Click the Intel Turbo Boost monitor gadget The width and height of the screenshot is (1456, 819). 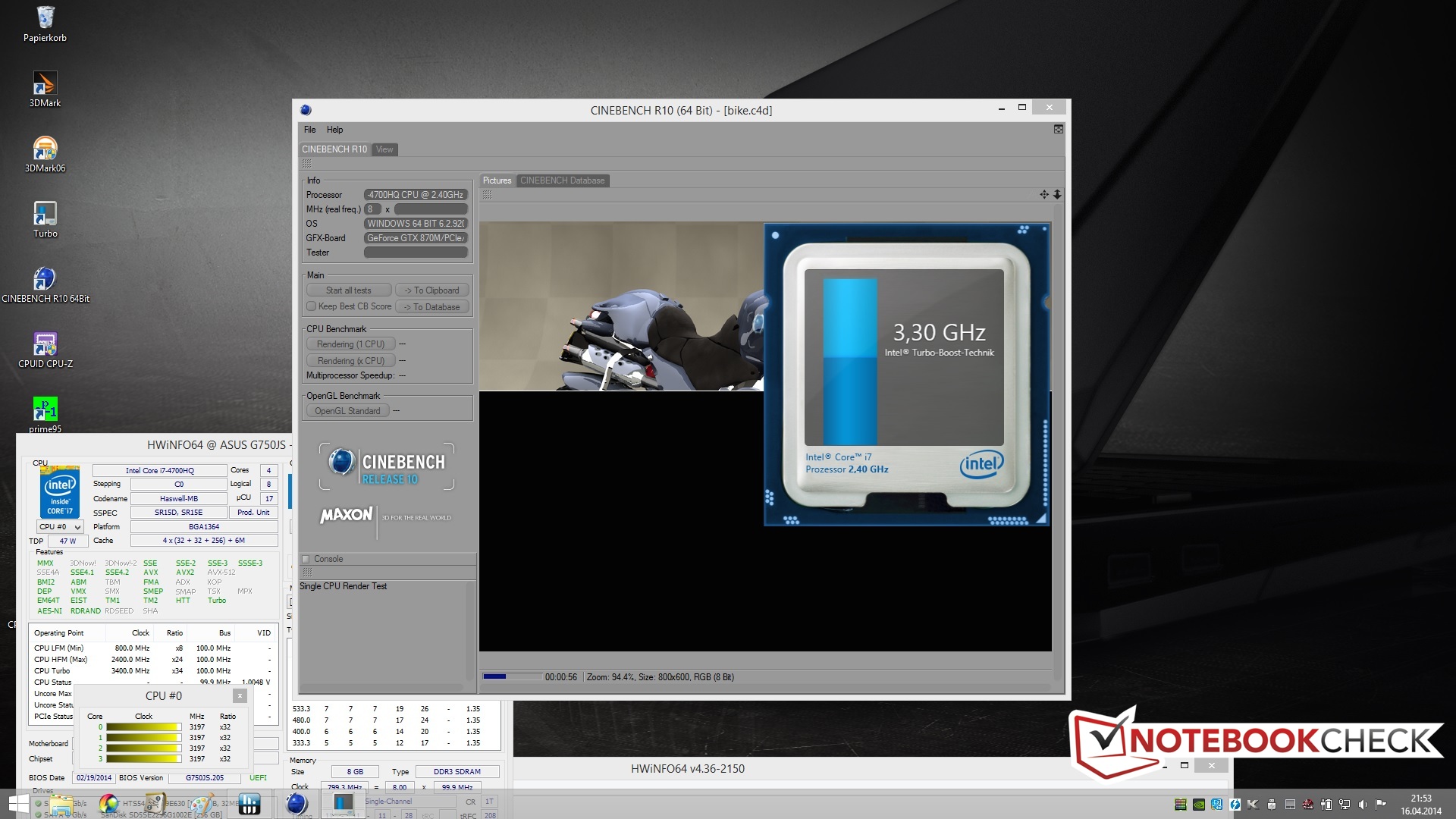907,375
